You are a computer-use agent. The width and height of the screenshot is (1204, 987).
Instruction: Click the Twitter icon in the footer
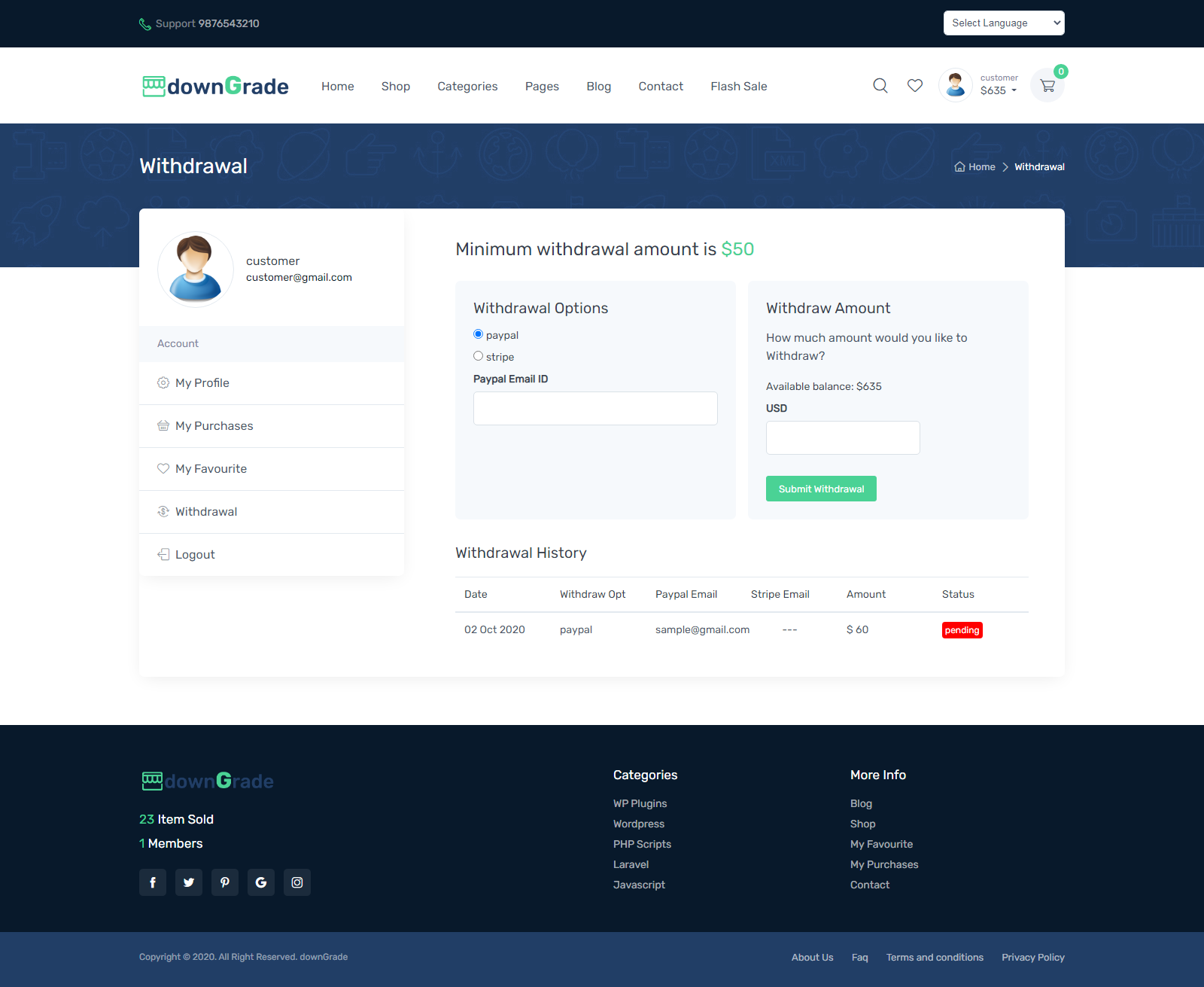tap(189, 882)
